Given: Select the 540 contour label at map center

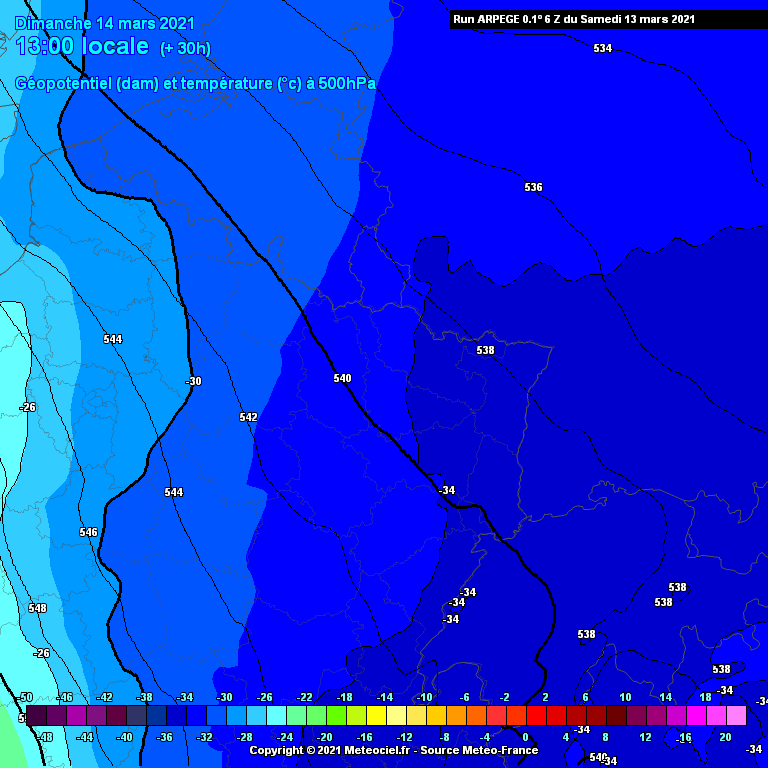Looking at the screenshot, I should [342, 378].
